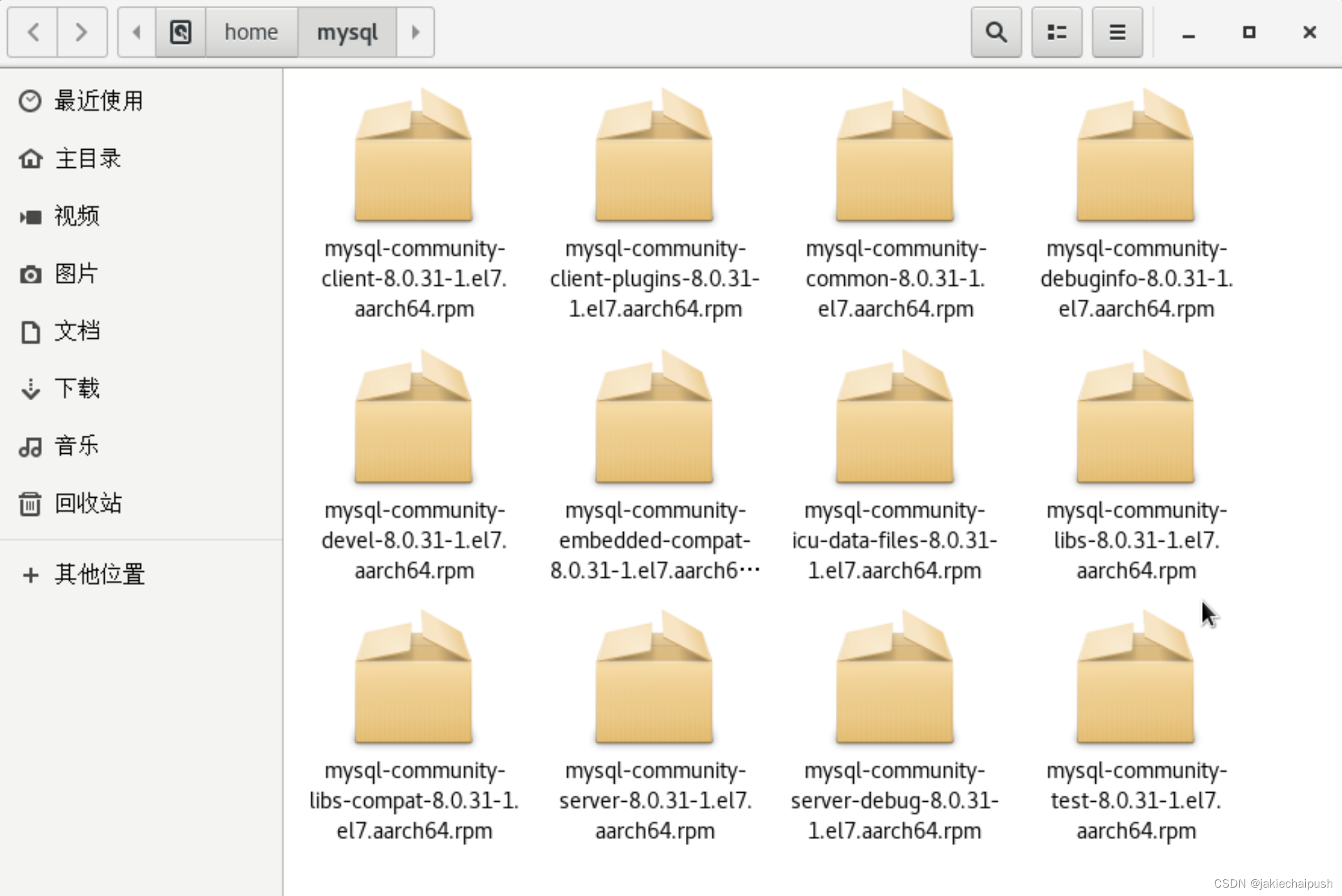Open 视频 videos in sidebar
Screen dimensions: 1342x896
tap(141, 216)
